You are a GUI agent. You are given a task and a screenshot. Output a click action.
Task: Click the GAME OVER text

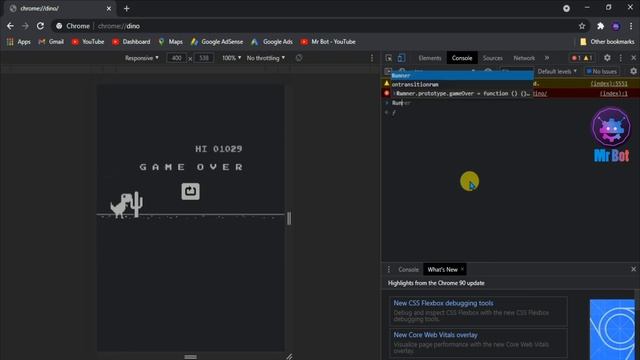pos(191,167)
